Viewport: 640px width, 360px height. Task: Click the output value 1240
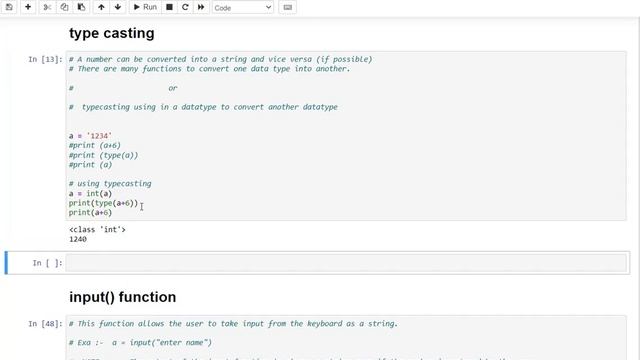[78, 240]
